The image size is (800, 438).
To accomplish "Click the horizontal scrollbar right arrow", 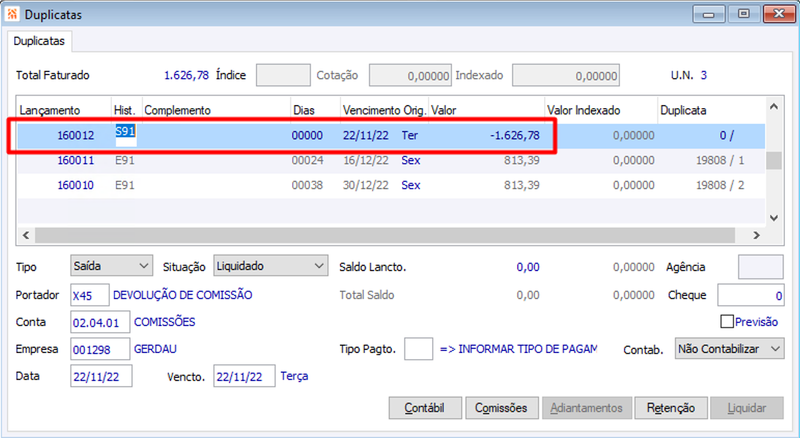I will [757, 235].
